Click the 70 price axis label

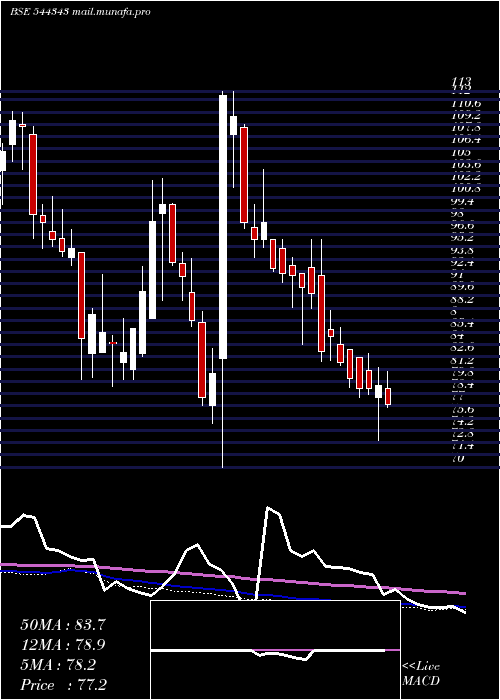tap(458, 459)
